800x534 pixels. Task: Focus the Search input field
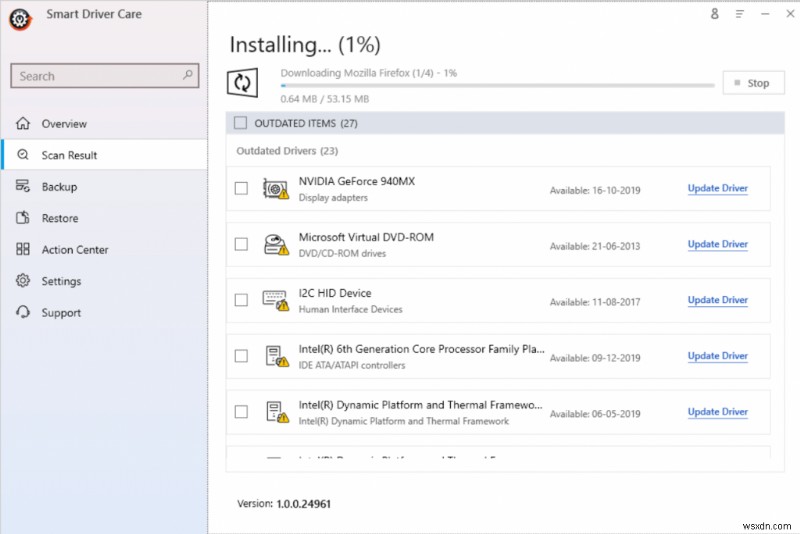pyautogui.click(x=105, y=75)
